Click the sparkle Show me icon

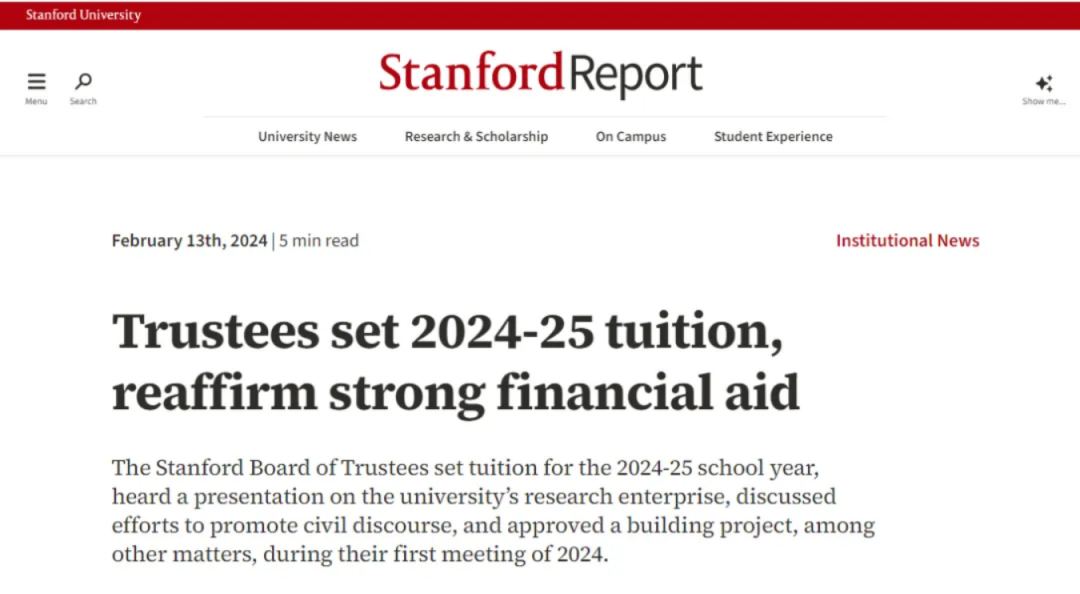1044,83
